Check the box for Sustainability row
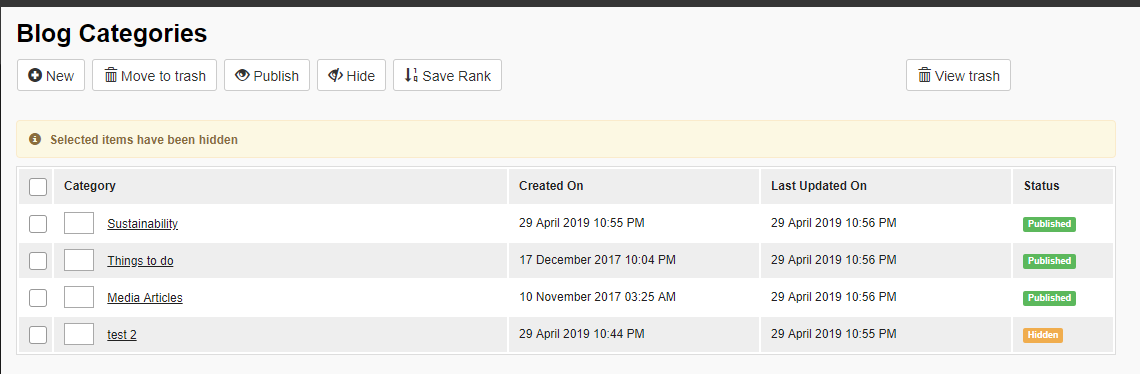The image size is (1140, 374). pyautogui.click(x=38, y=224)
